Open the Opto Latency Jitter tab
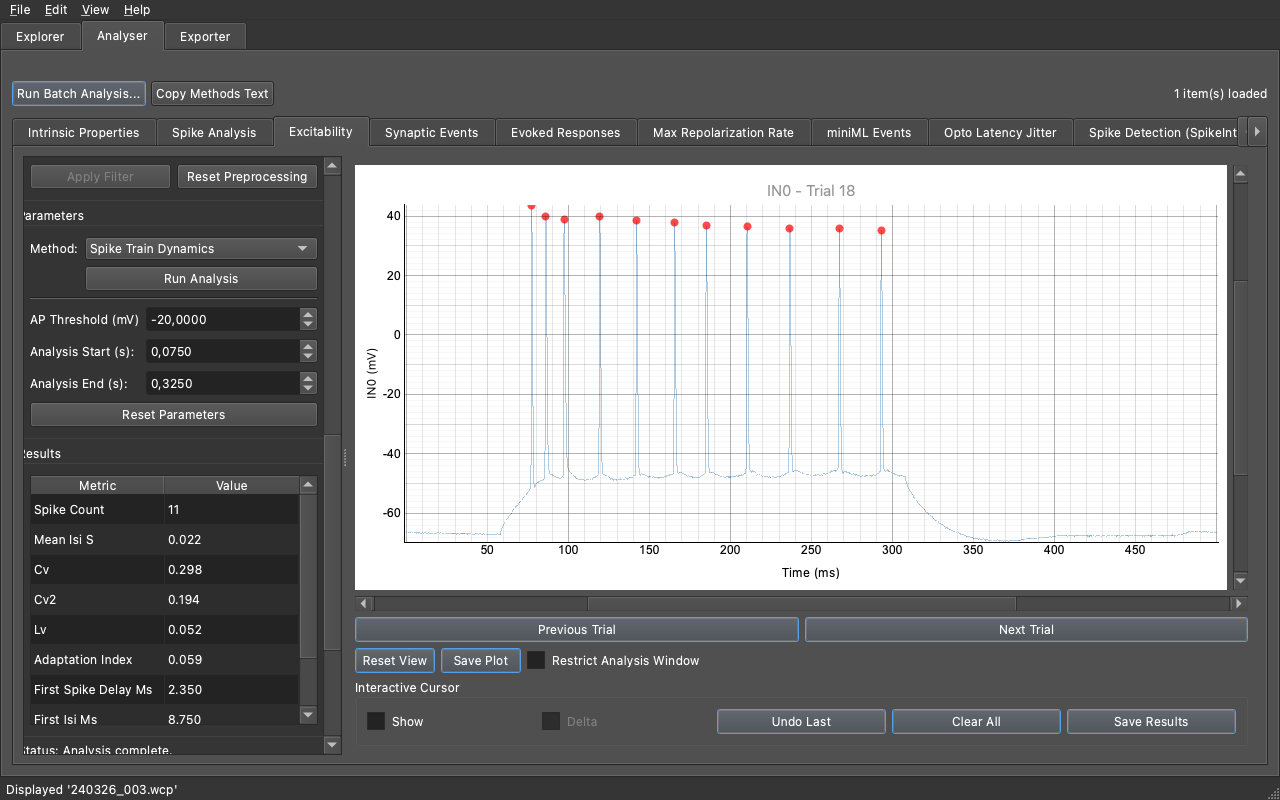The image size is (1280, 800). 1000,132
